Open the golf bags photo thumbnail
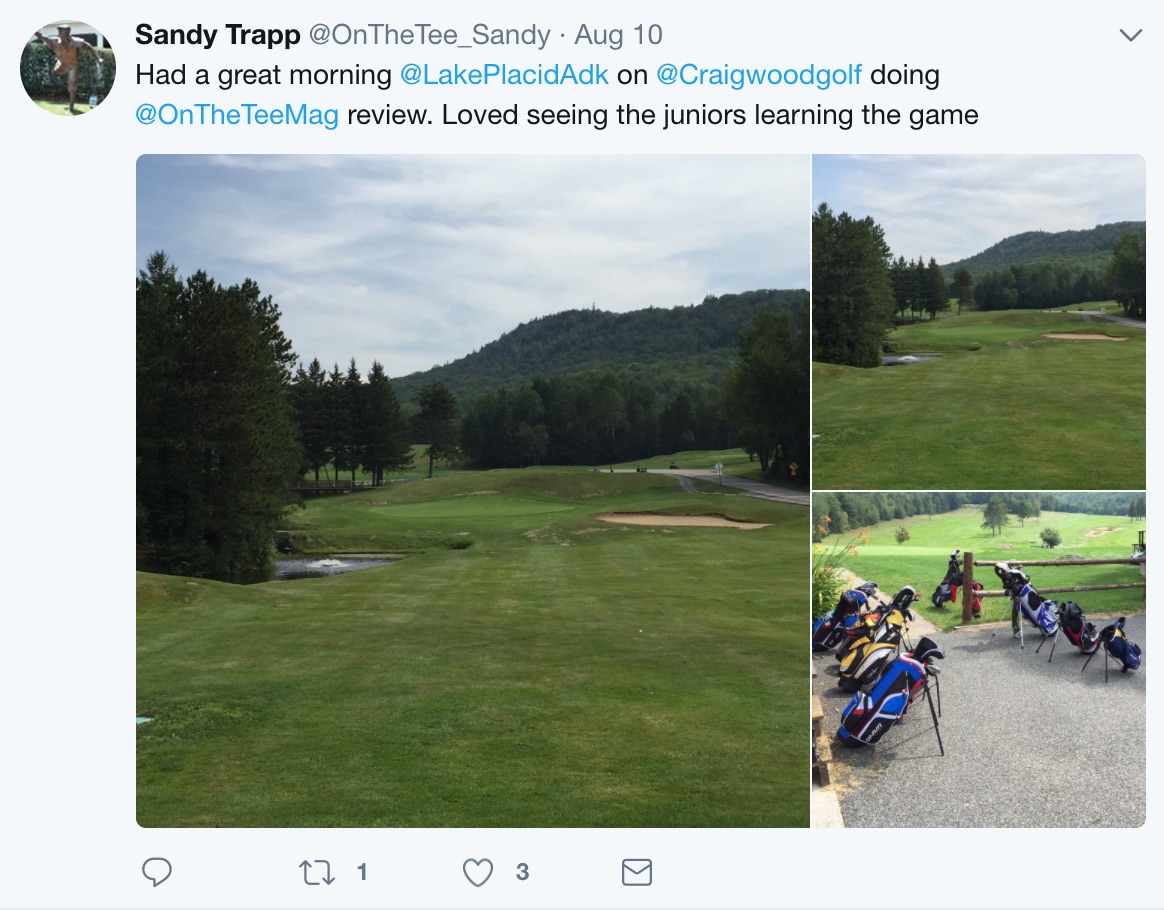1164x910 pixels. tap(978, 660)
